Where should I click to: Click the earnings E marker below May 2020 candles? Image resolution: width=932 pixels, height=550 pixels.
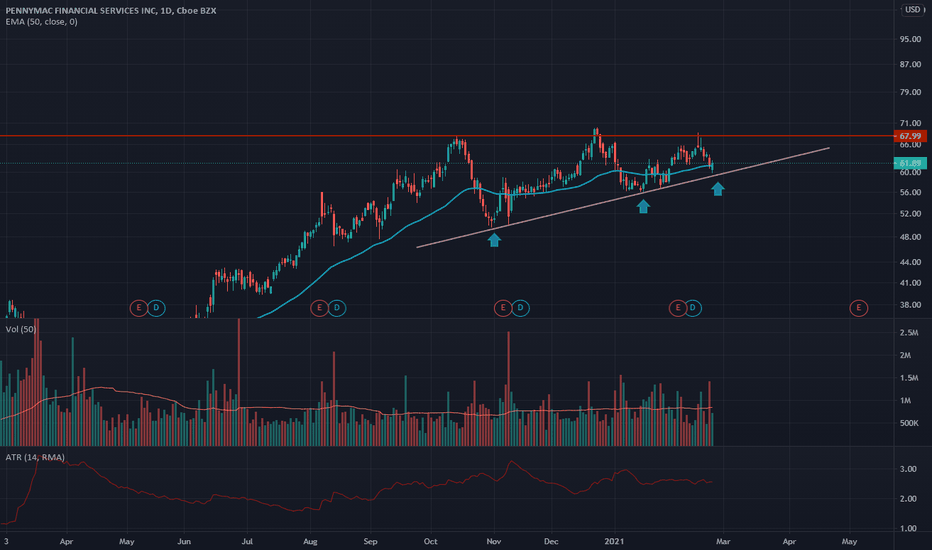(x=139, y=308)
